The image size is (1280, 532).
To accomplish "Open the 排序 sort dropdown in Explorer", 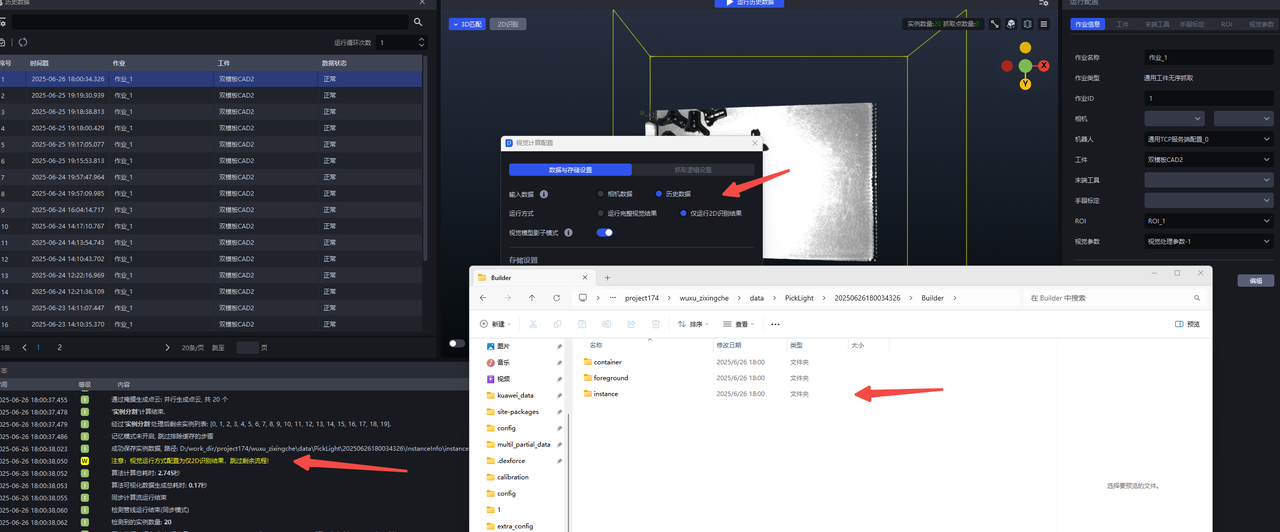I will pyautogui.click(x=693, y=324).
